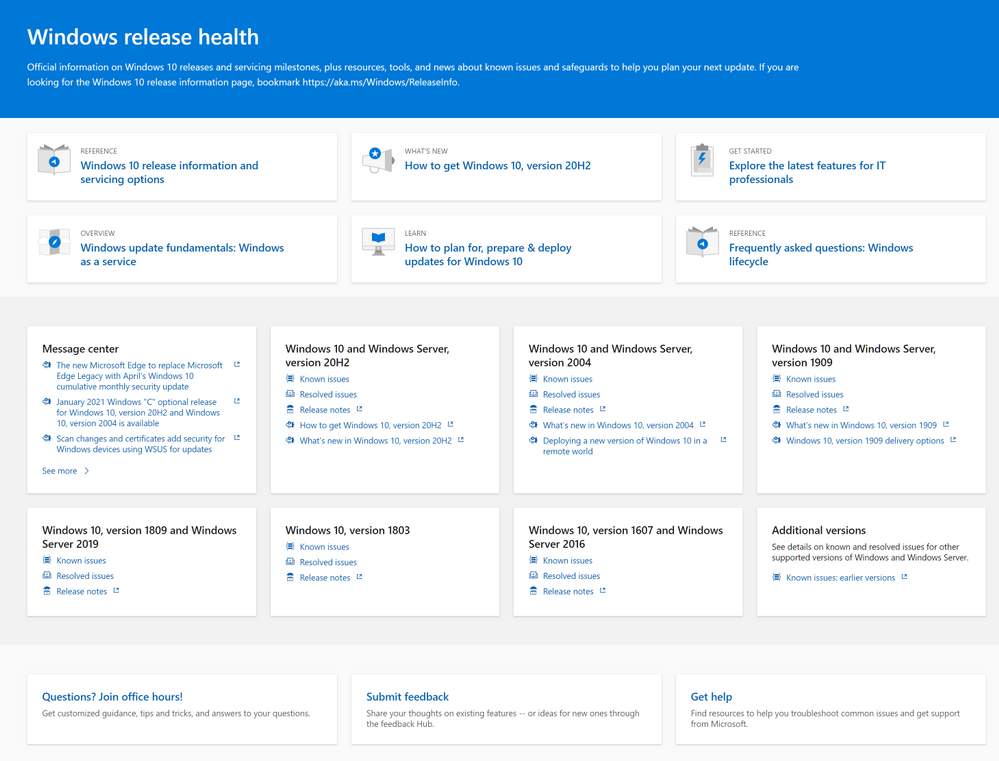Open How to get Windows 10, version 20H2 card
The image size is (999, 761).
click(498, 166)
